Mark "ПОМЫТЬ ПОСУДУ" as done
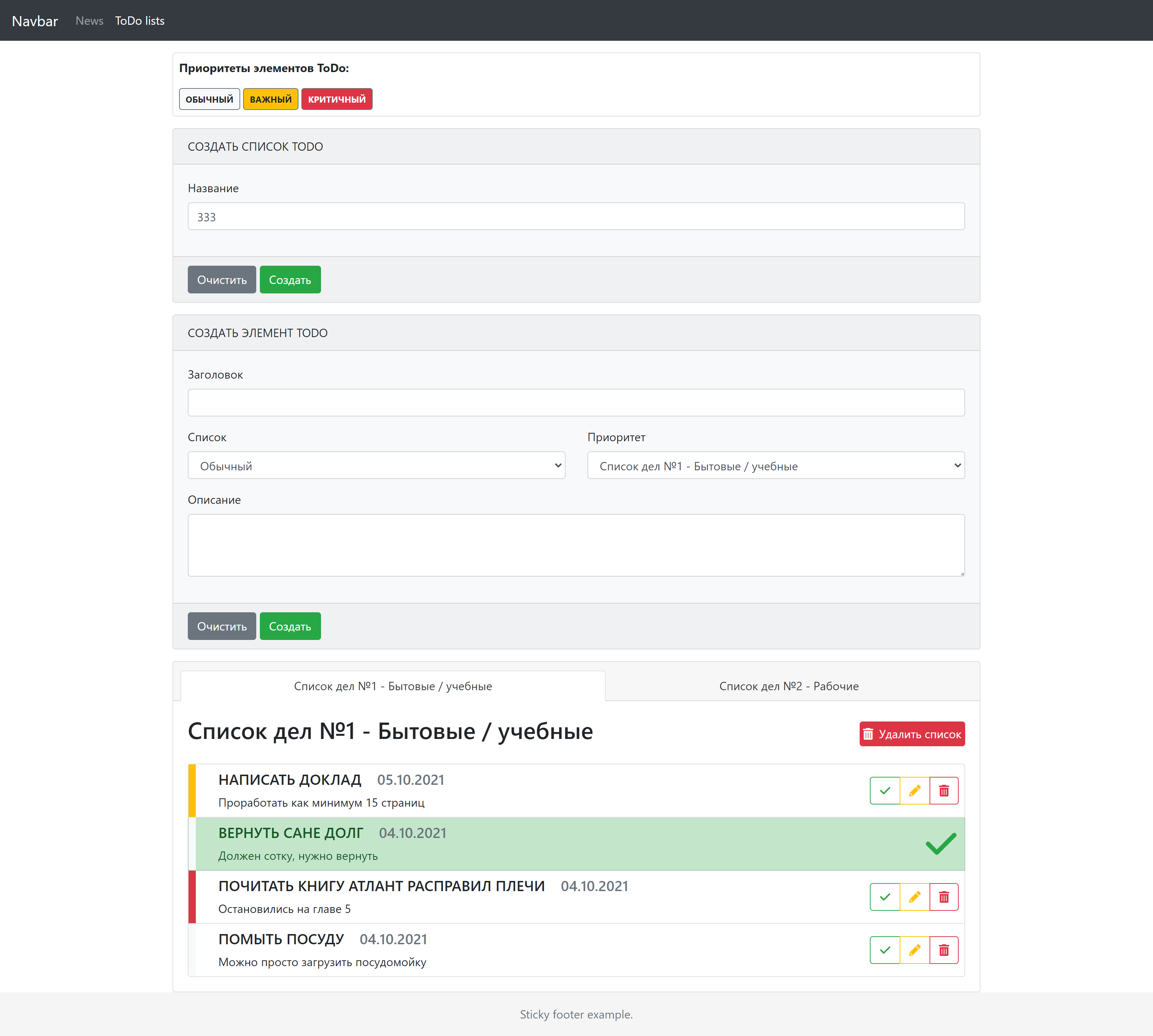The width and height of the screenshot is (1153, 1036). click(x=885, y=949)
